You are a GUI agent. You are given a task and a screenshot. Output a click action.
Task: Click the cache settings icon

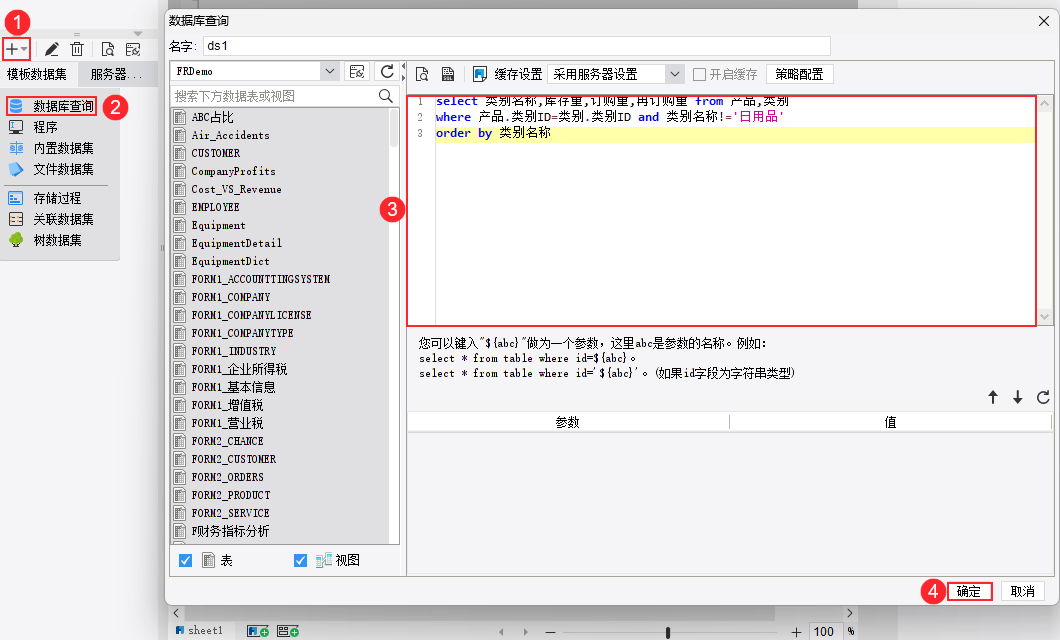click(x=479, y=74)
